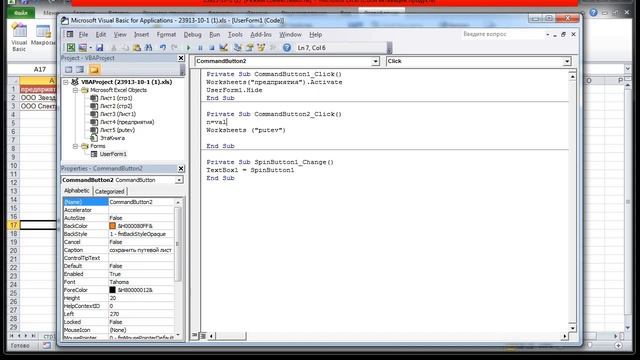Open the Debug menu
Screen dimensions: 640x360
[192, 35]
